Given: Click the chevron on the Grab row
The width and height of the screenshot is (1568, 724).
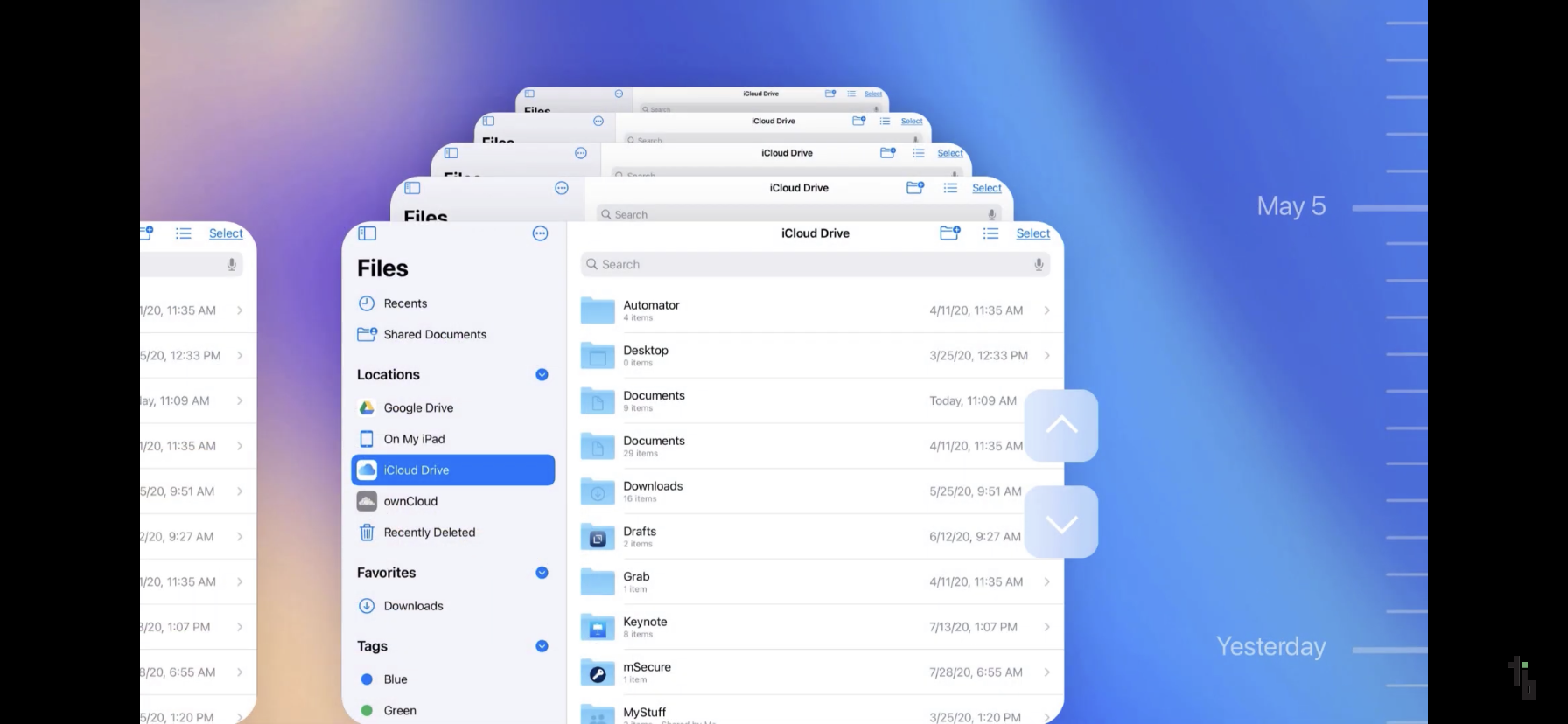Looking at the screenshot, I should 1046,582.
